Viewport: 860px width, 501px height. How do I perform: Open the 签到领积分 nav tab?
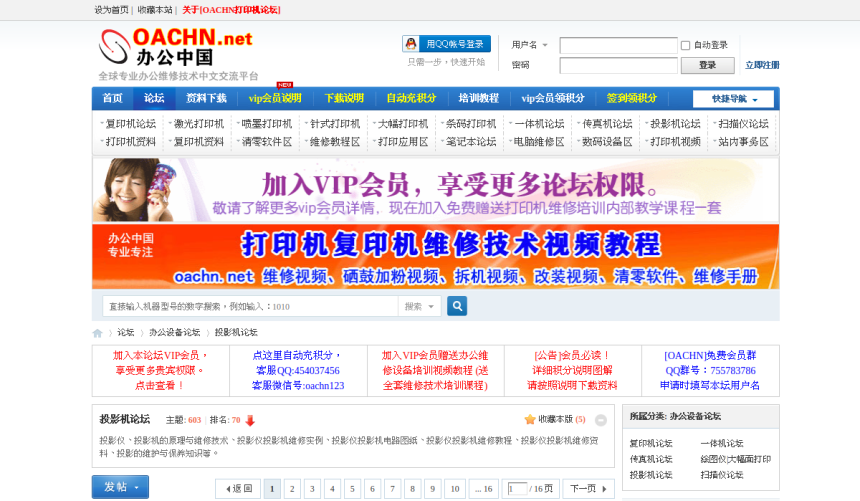(631, 98)
